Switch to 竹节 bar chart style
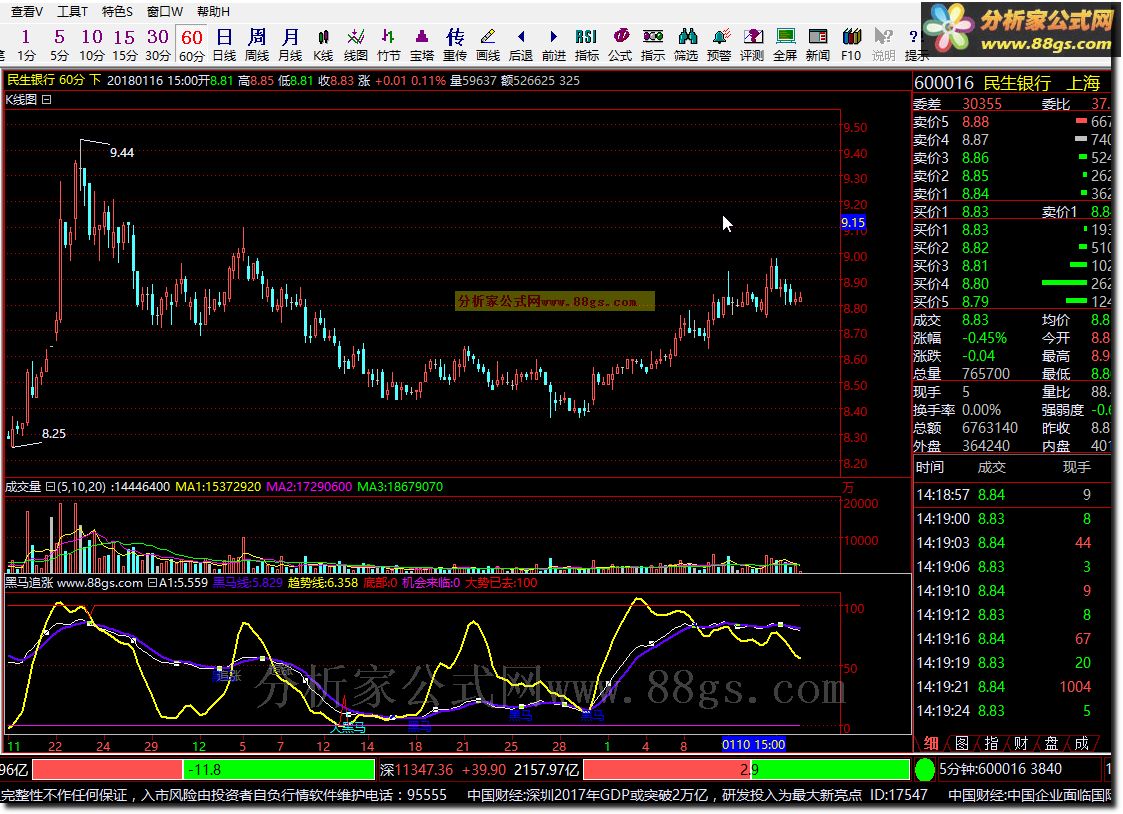The width and height of the screenshot is (1123, 814). pos(388,44)
